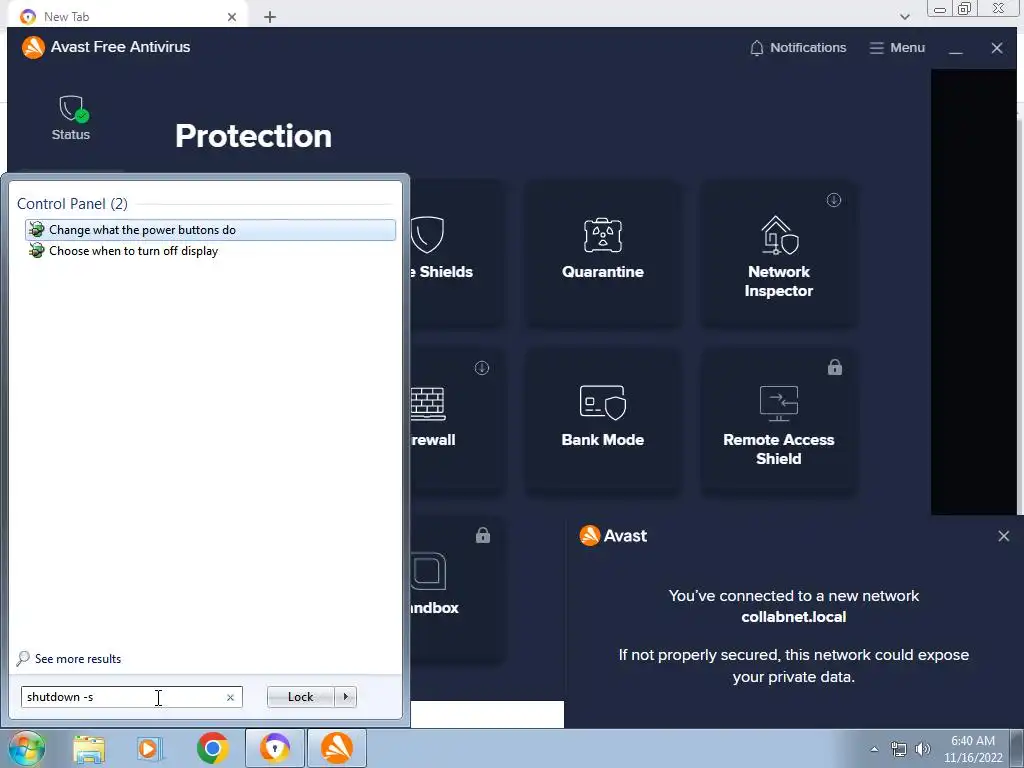Close the Avast new network popup
1024x768 pixels.
pos(1004,536)
